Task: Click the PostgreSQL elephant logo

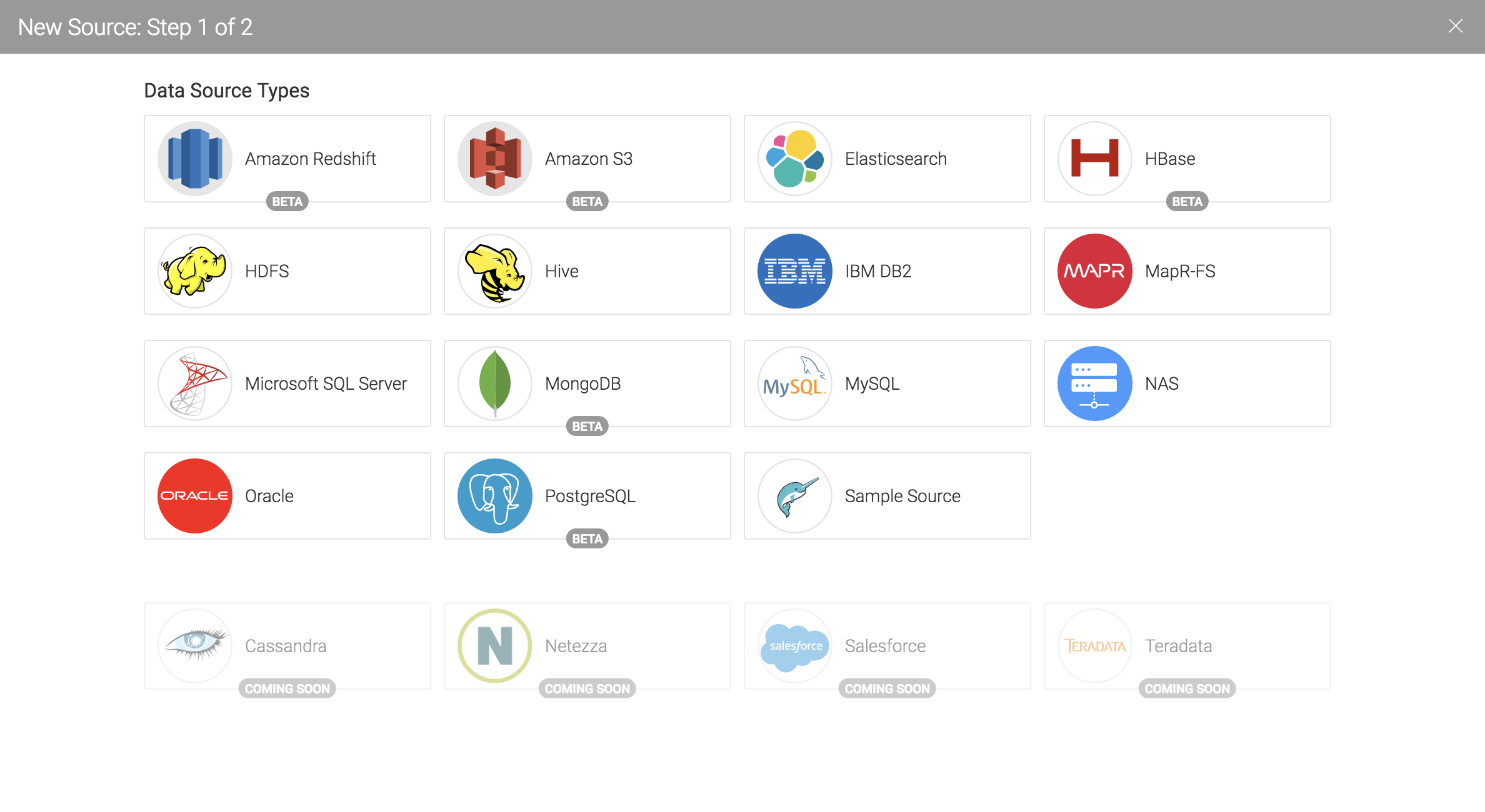Action: [495, 496]
